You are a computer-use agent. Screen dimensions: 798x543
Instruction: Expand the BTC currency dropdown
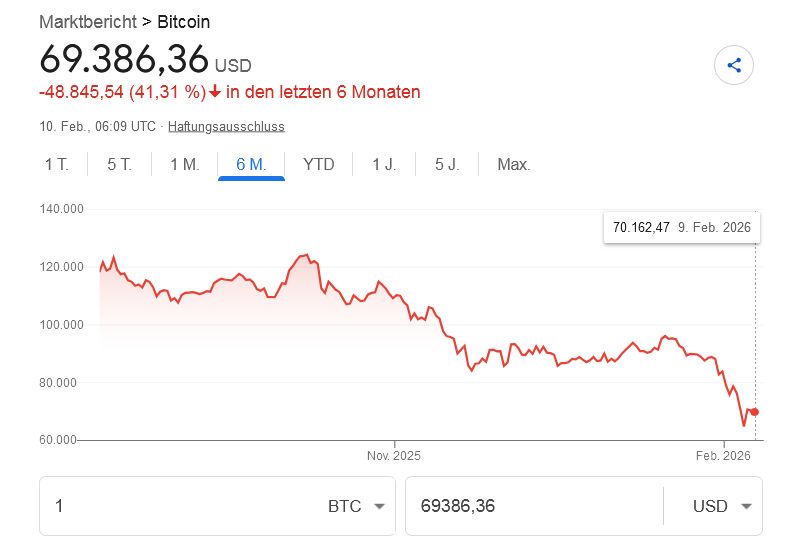click(x=357, y=506)
